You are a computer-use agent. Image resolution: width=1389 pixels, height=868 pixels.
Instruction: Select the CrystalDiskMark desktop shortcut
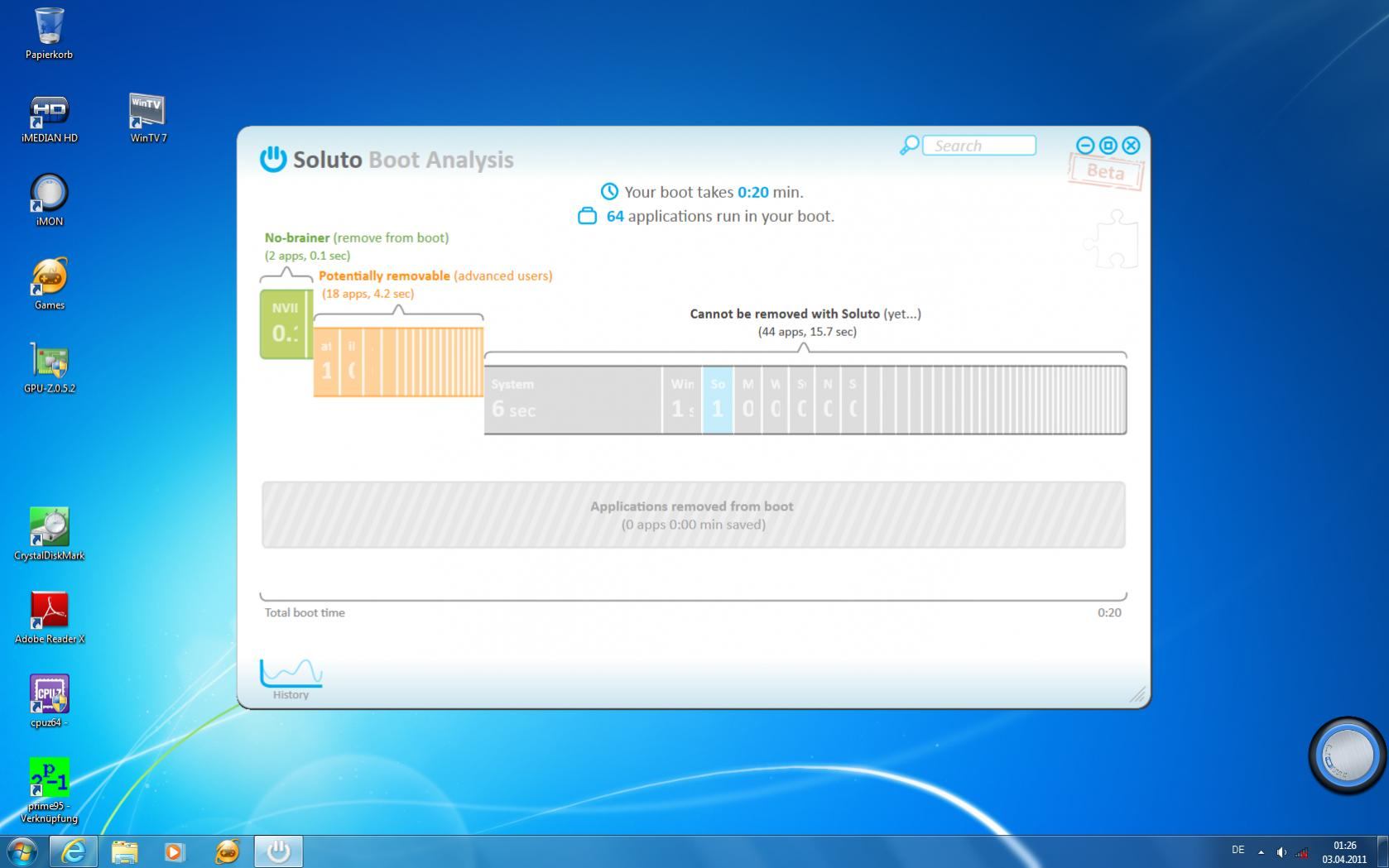[49, 535]
